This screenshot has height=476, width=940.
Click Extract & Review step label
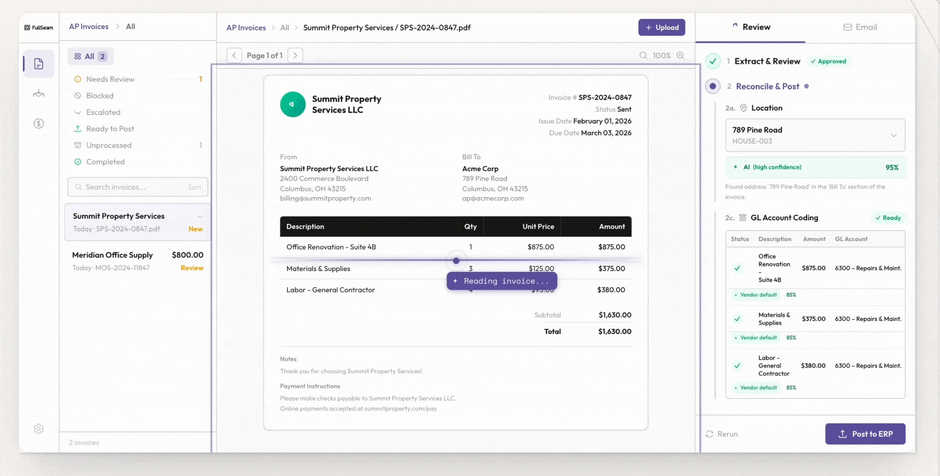[767, 61]
